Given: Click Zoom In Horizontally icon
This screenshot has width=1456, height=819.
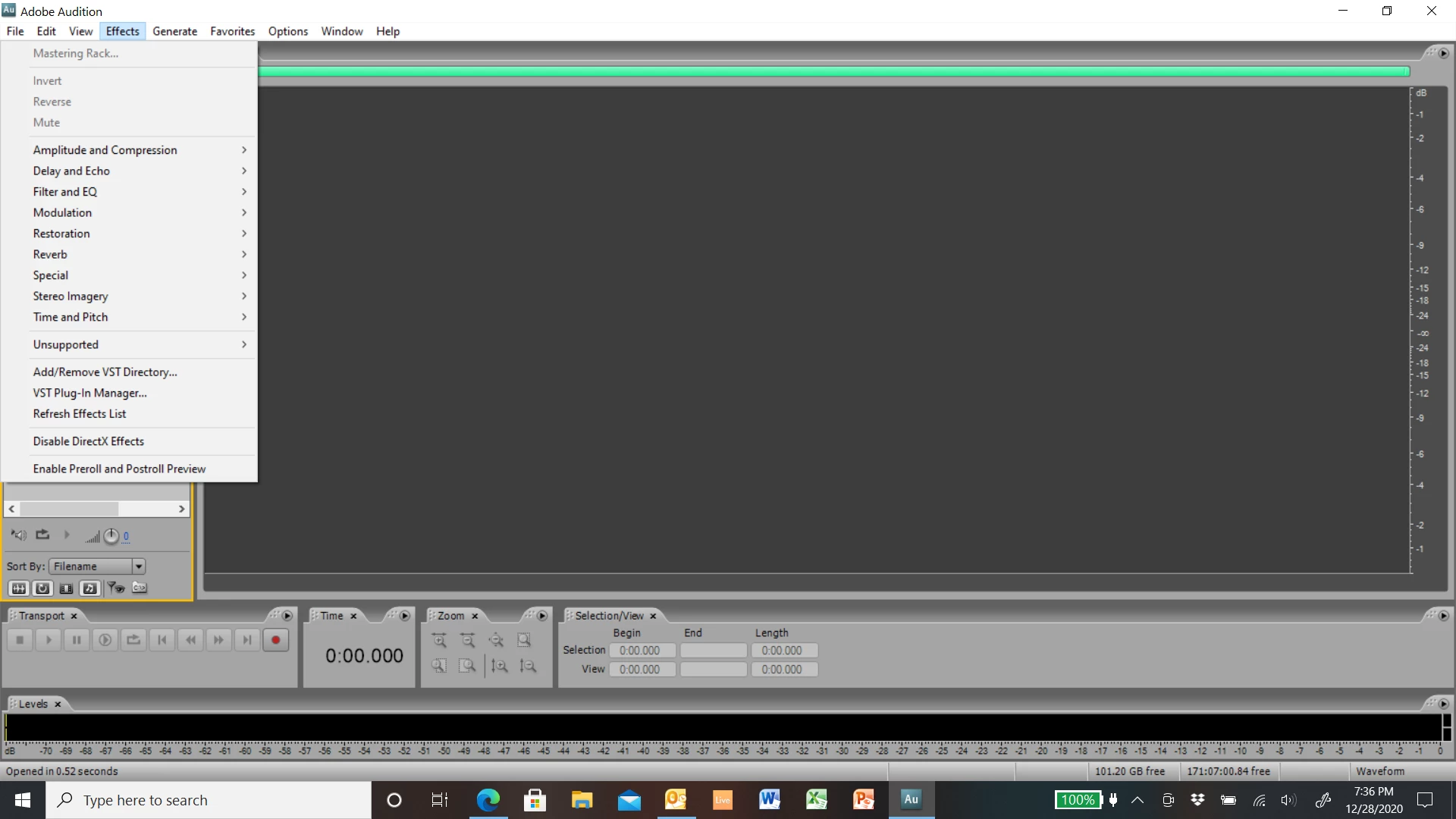Looking at the screenshot, I should point(439,640).
